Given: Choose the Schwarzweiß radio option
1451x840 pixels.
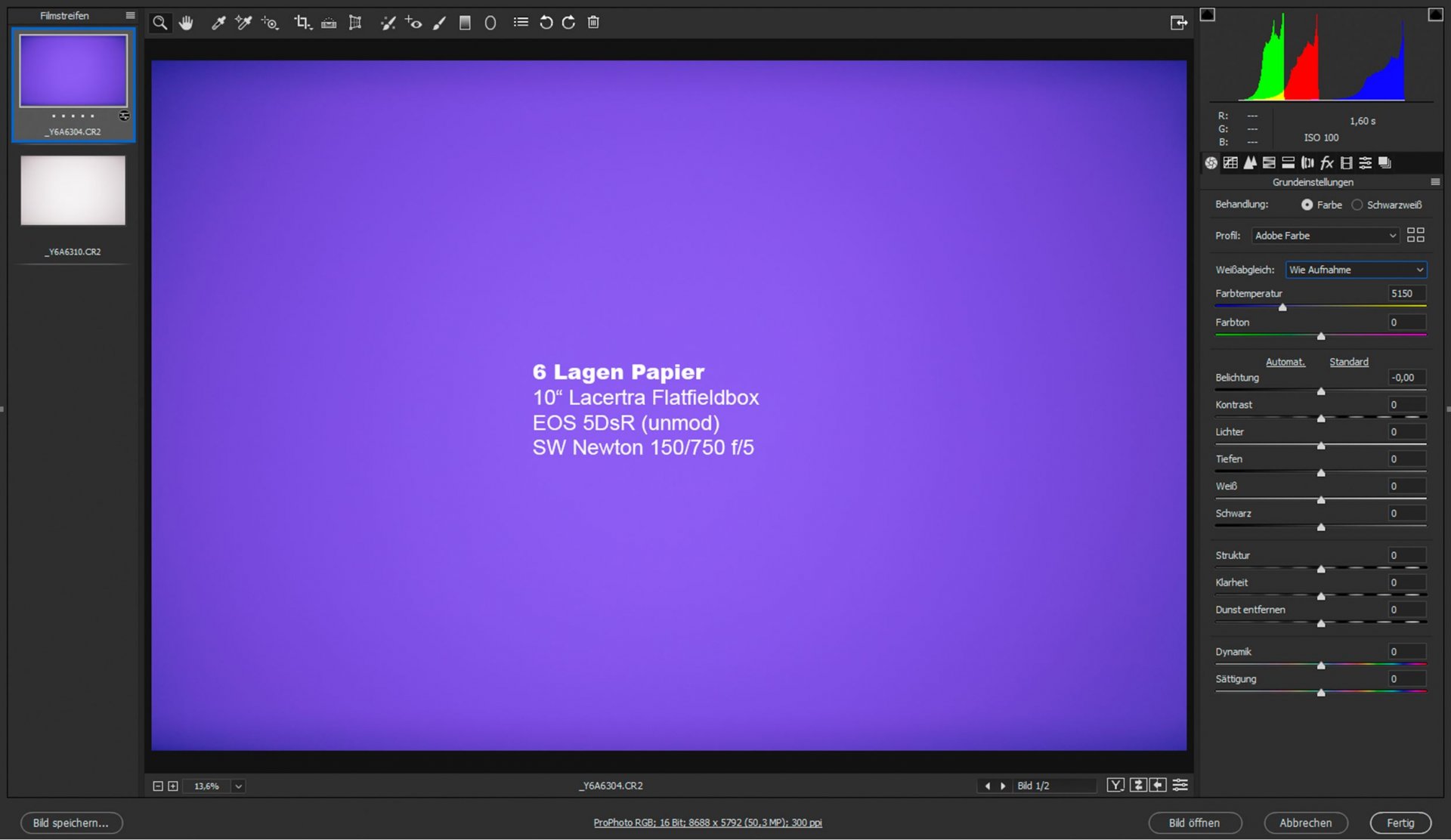Looking at the screenshot, I should tap(1357, 205).
